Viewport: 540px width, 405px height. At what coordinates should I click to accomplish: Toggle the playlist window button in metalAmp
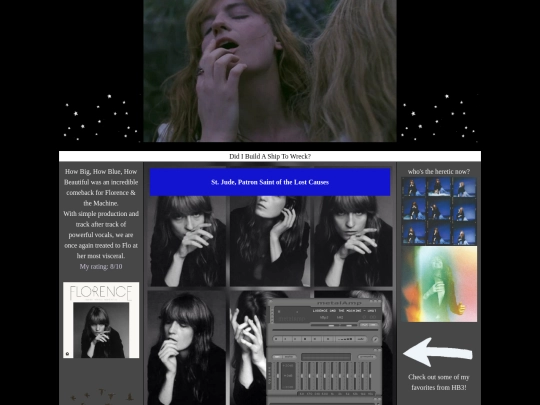(x=373, y=325)
